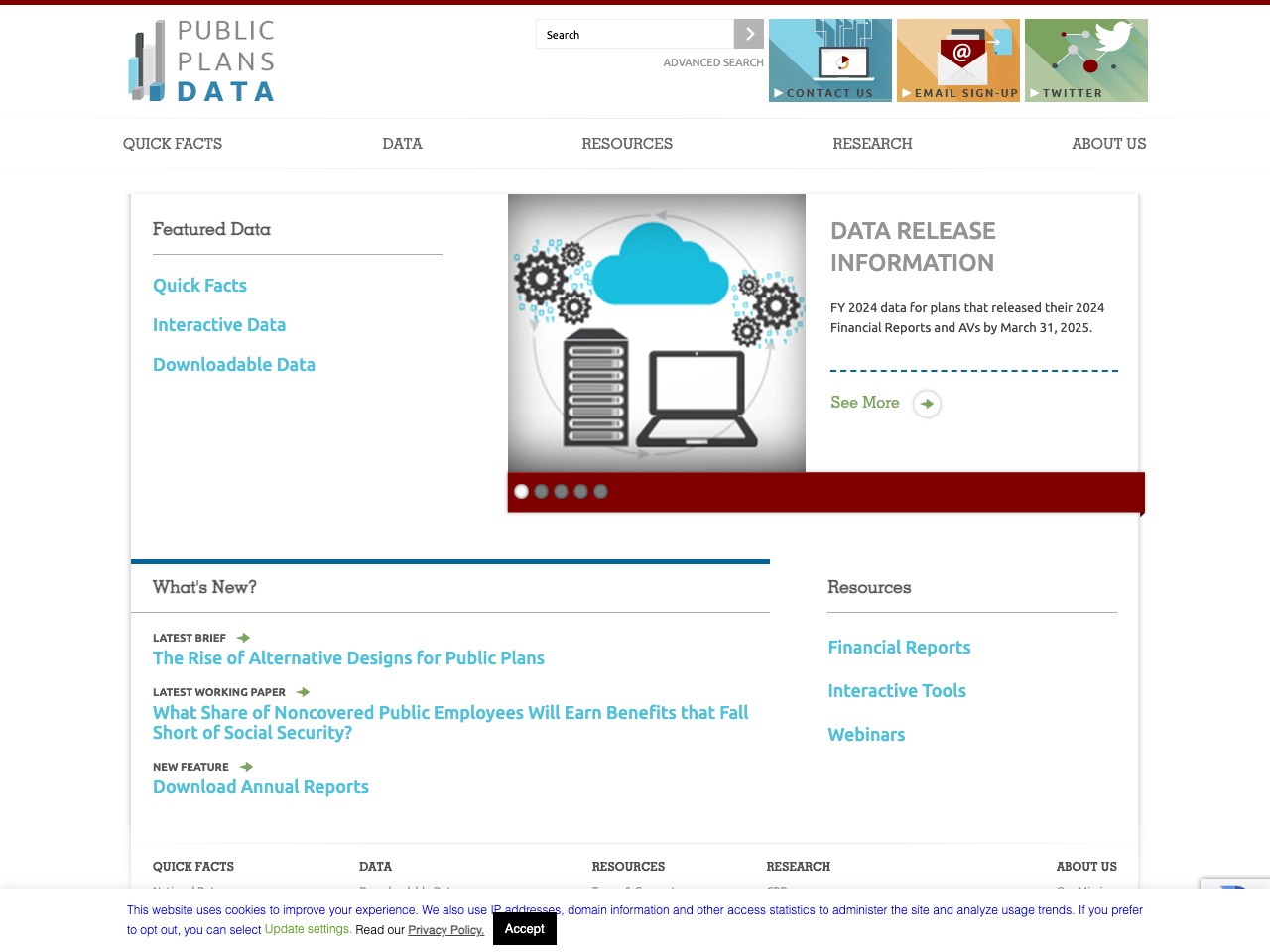Select the third carousel slide dot

tap(561, 491)
